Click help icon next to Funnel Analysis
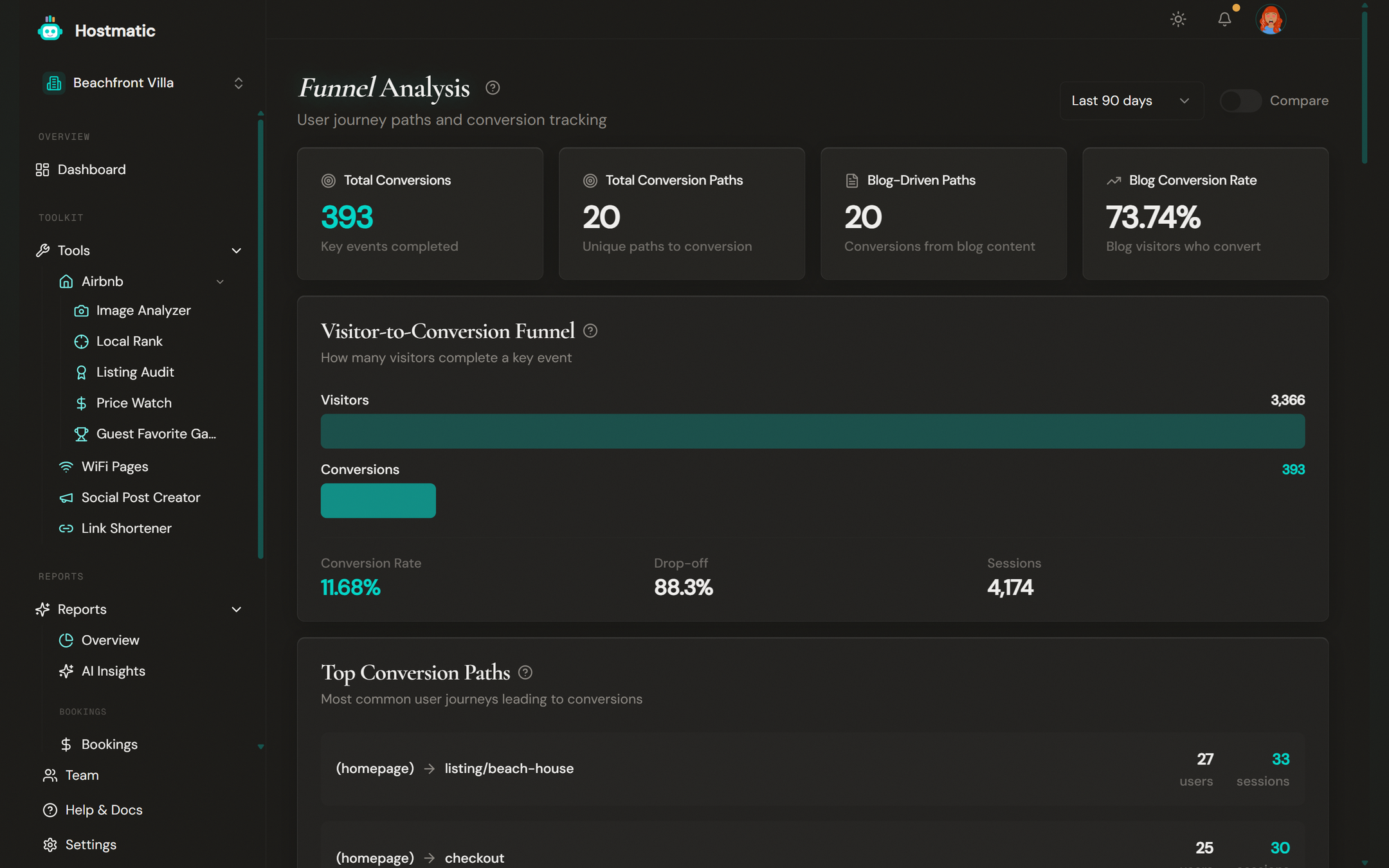1389x868 pixels. click(x=493, y=87)
